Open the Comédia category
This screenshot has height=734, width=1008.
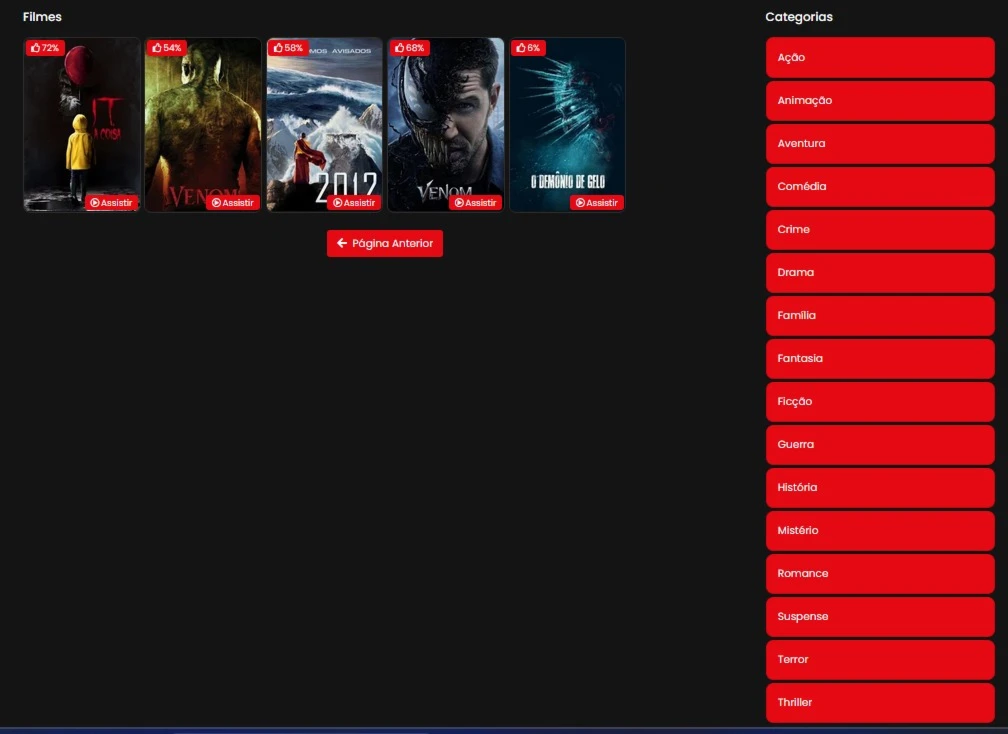880,187
